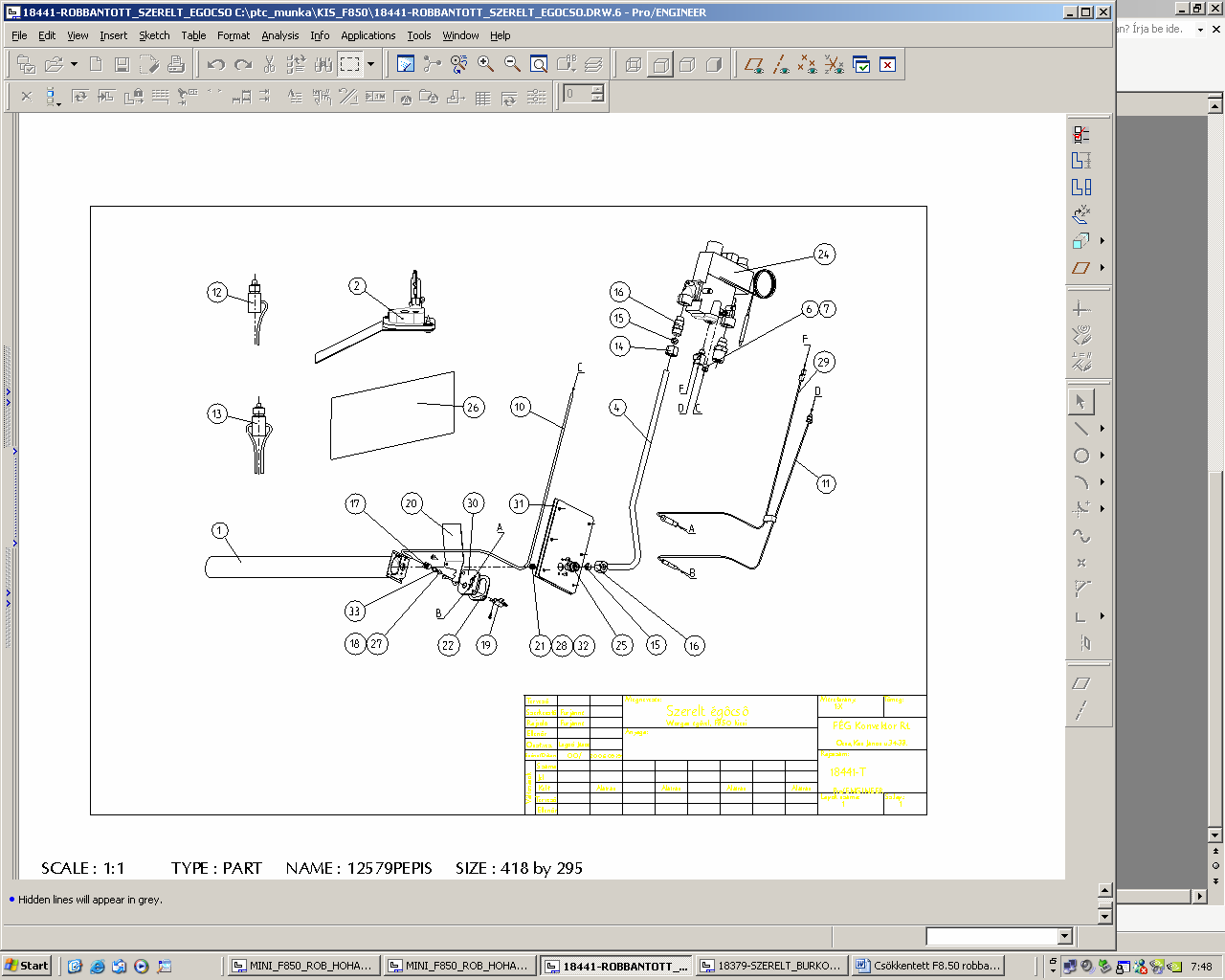
Task: Click the Windows Start button
Action: (27, 966)
